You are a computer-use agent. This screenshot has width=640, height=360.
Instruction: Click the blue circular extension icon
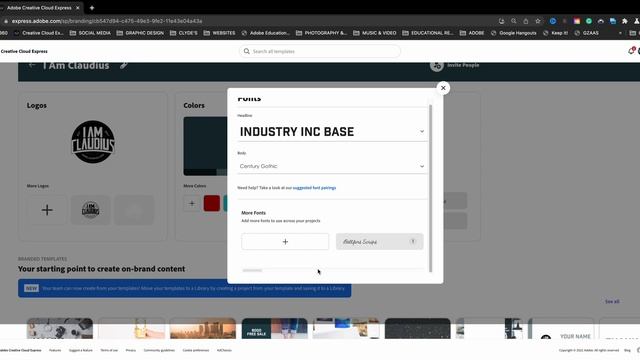(553, 21)
